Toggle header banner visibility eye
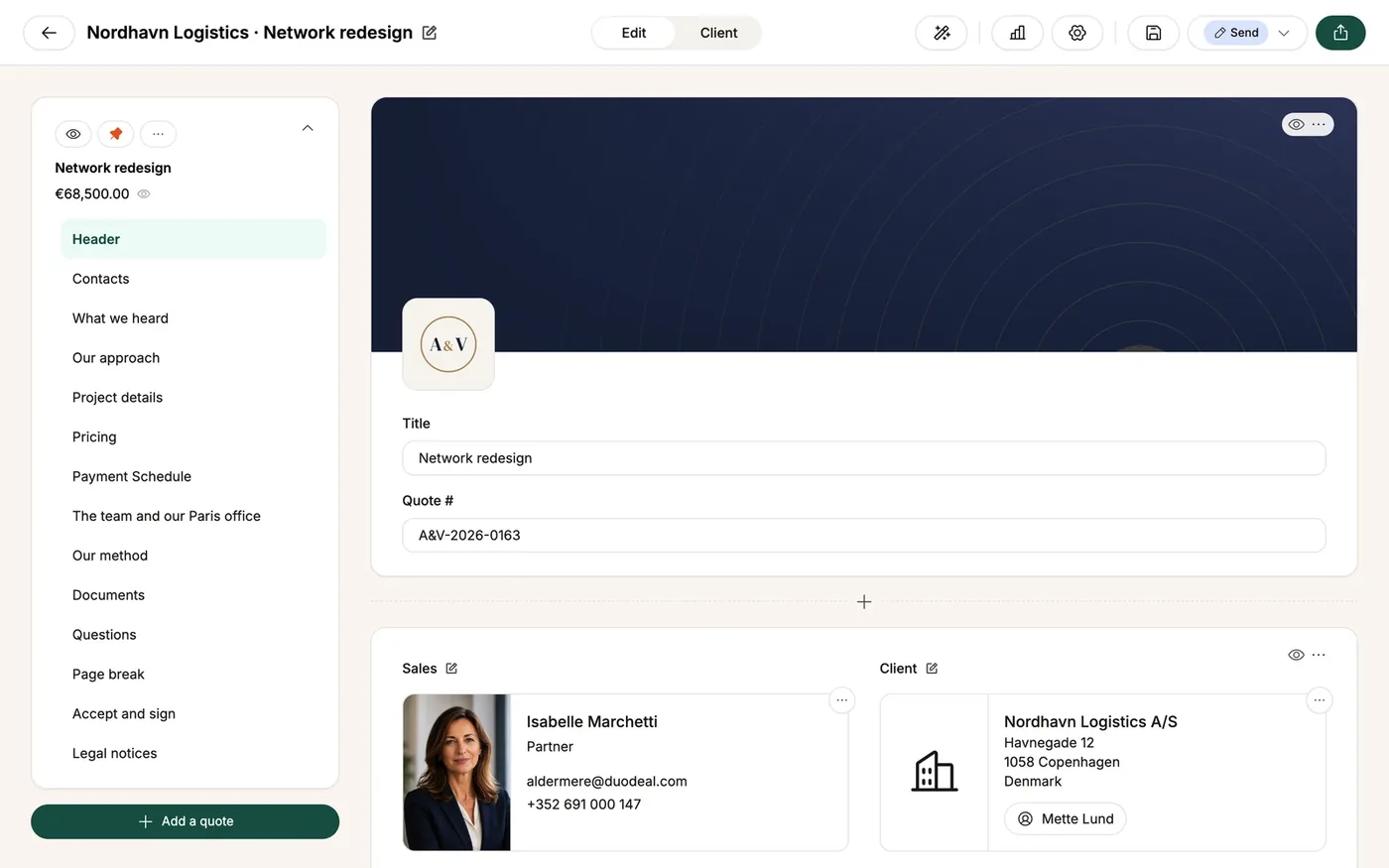The height and width of the screenshot is (868, 1389). [1296, 125]
